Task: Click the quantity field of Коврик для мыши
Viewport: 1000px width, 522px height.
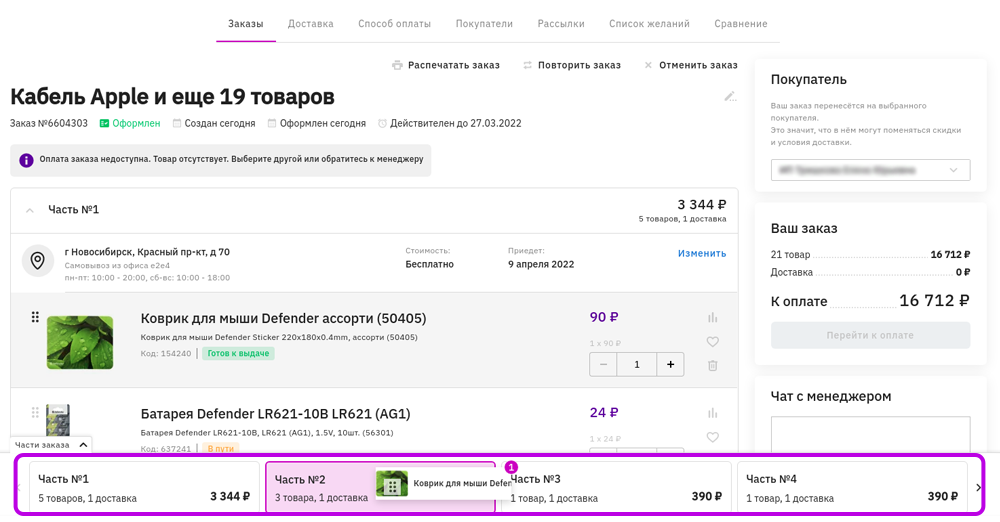Action: pyautogui.click(x=636, y=364)
